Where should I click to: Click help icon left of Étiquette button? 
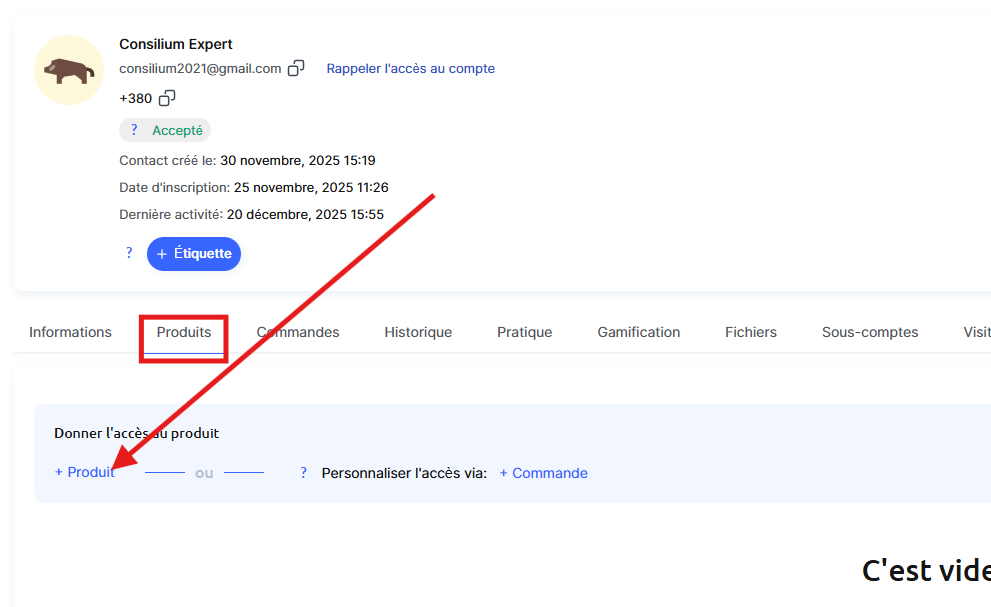(129, 253)
